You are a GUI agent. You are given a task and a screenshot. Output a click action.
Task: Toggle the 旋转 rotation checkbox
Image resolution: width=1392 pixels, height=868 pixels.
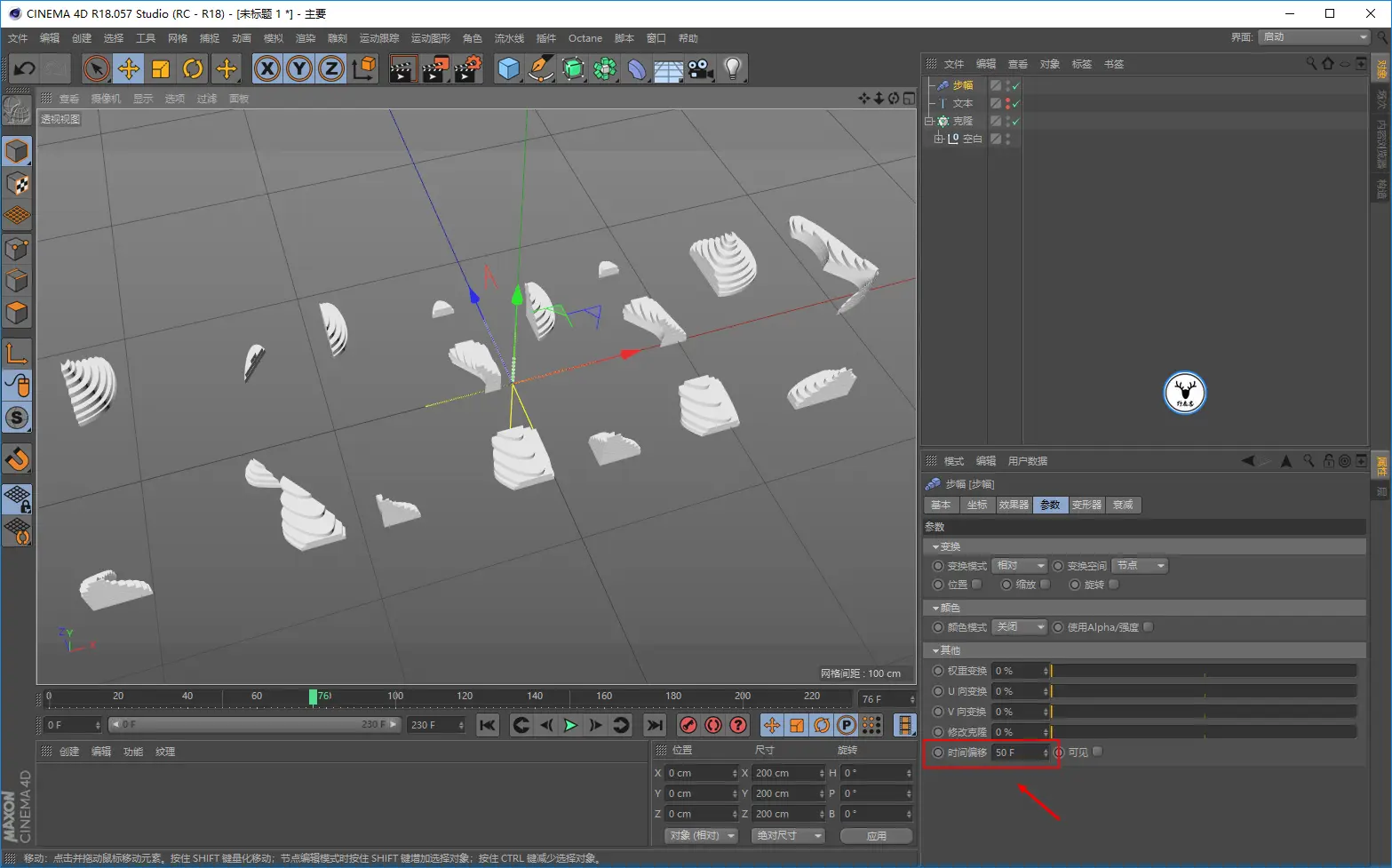(1114, 585)
